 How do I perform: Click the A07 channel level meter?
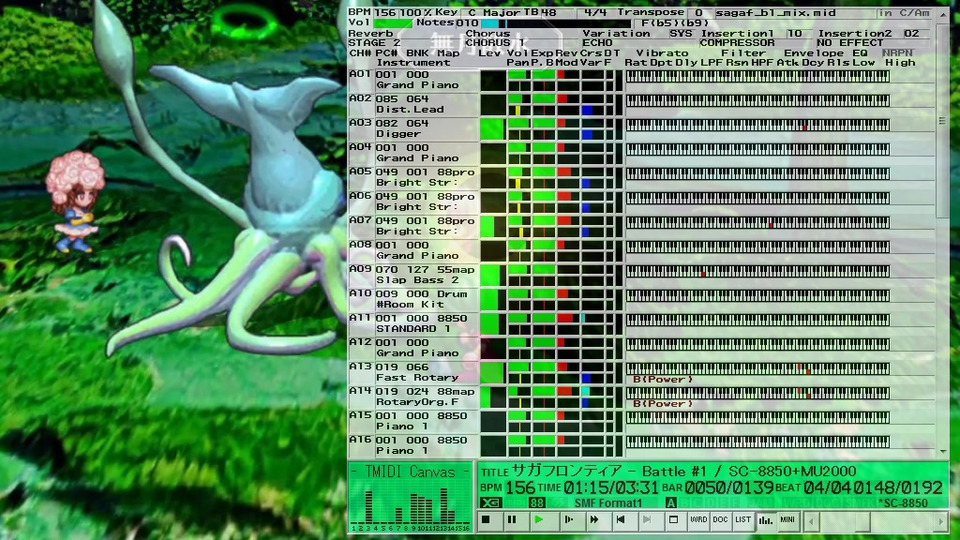click(493, 227)
